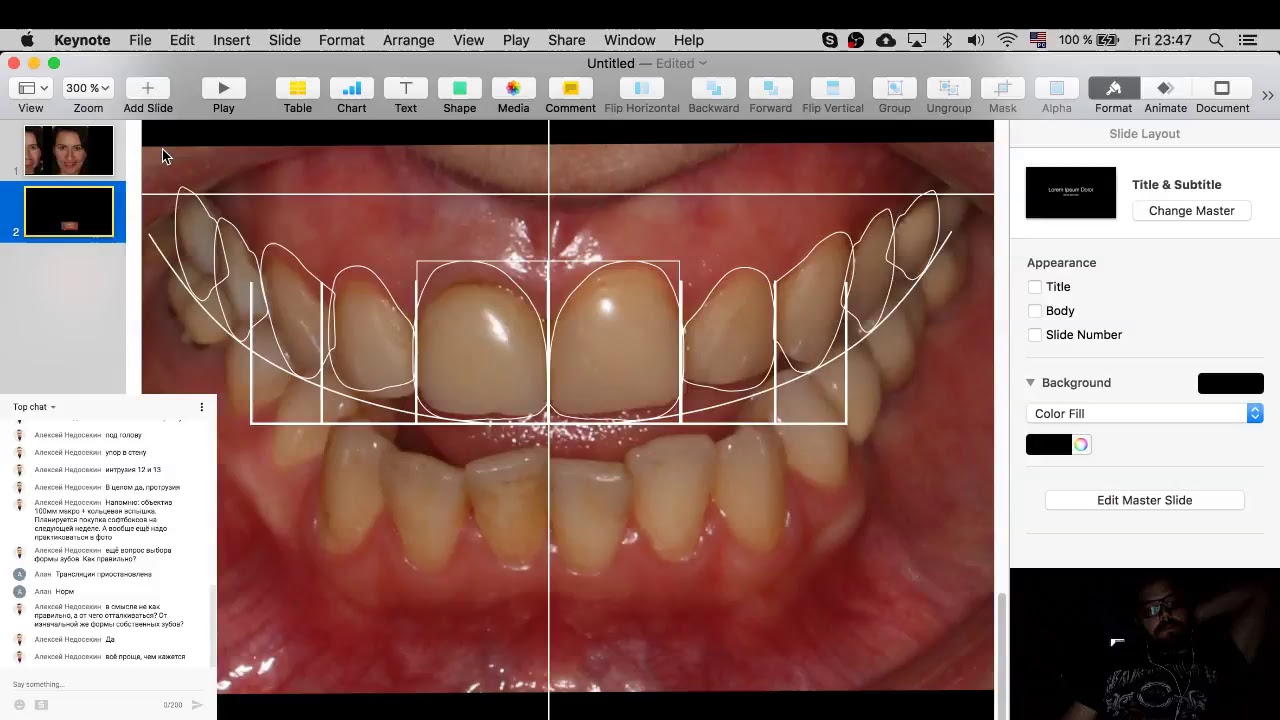The image size is (1280, 720).
Task: Open the Play menu
Action: point(516,40)
